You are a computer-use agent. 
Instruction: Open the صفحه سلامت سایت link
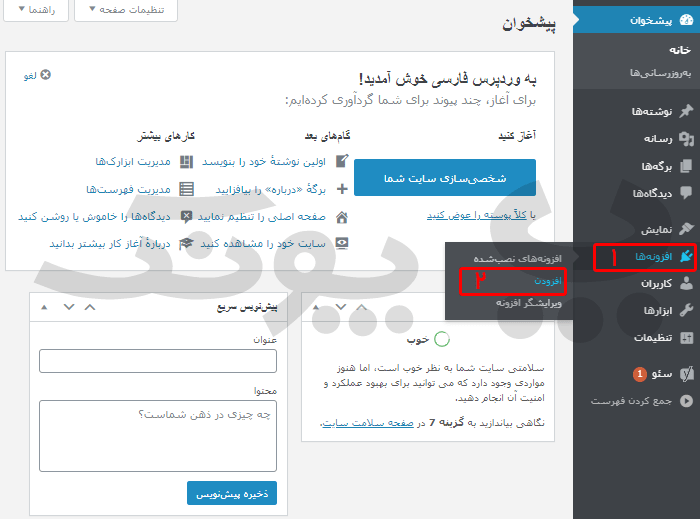(x=368, y=423)
